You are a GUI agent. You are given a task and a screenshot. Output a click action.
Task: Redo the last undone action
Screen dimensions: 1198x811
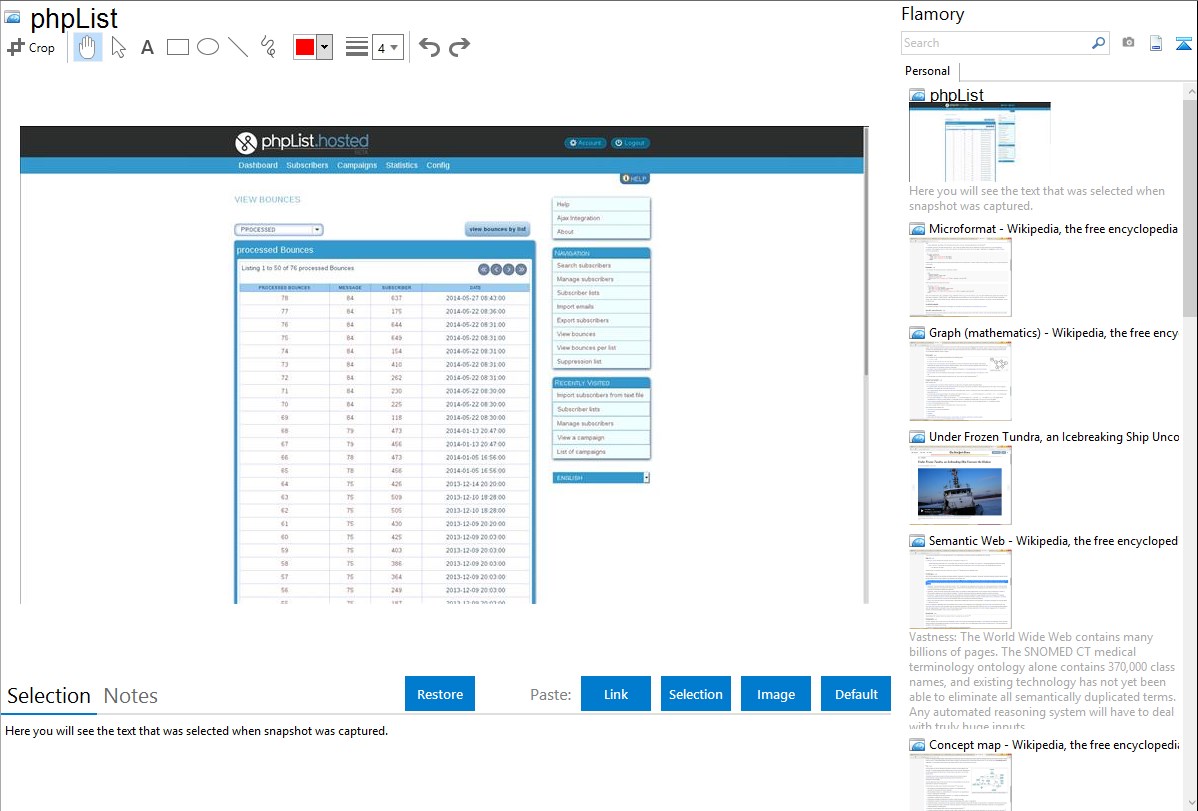(x=459, y=47)
